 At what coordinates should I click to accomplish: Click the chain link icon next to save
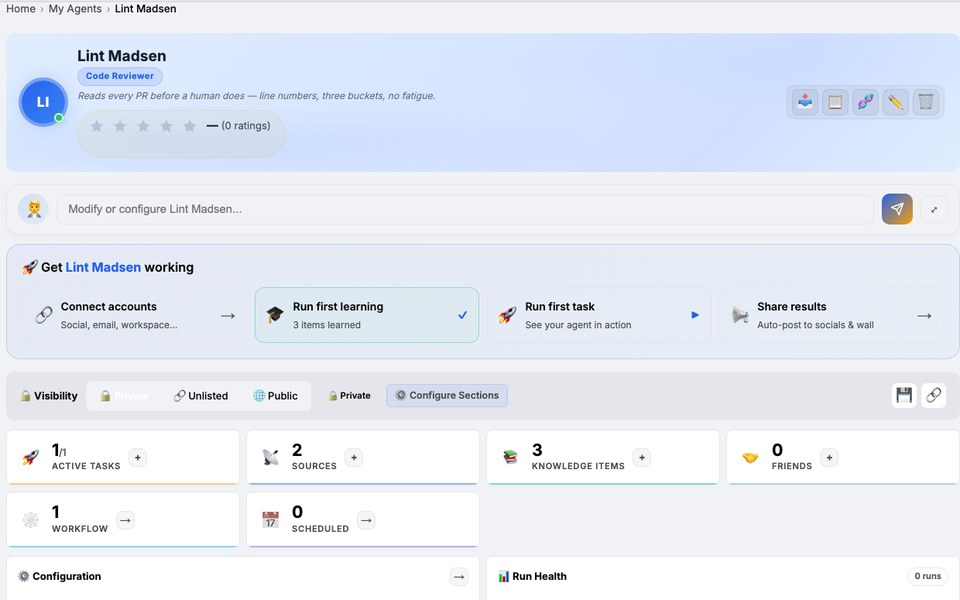[934, 396]
